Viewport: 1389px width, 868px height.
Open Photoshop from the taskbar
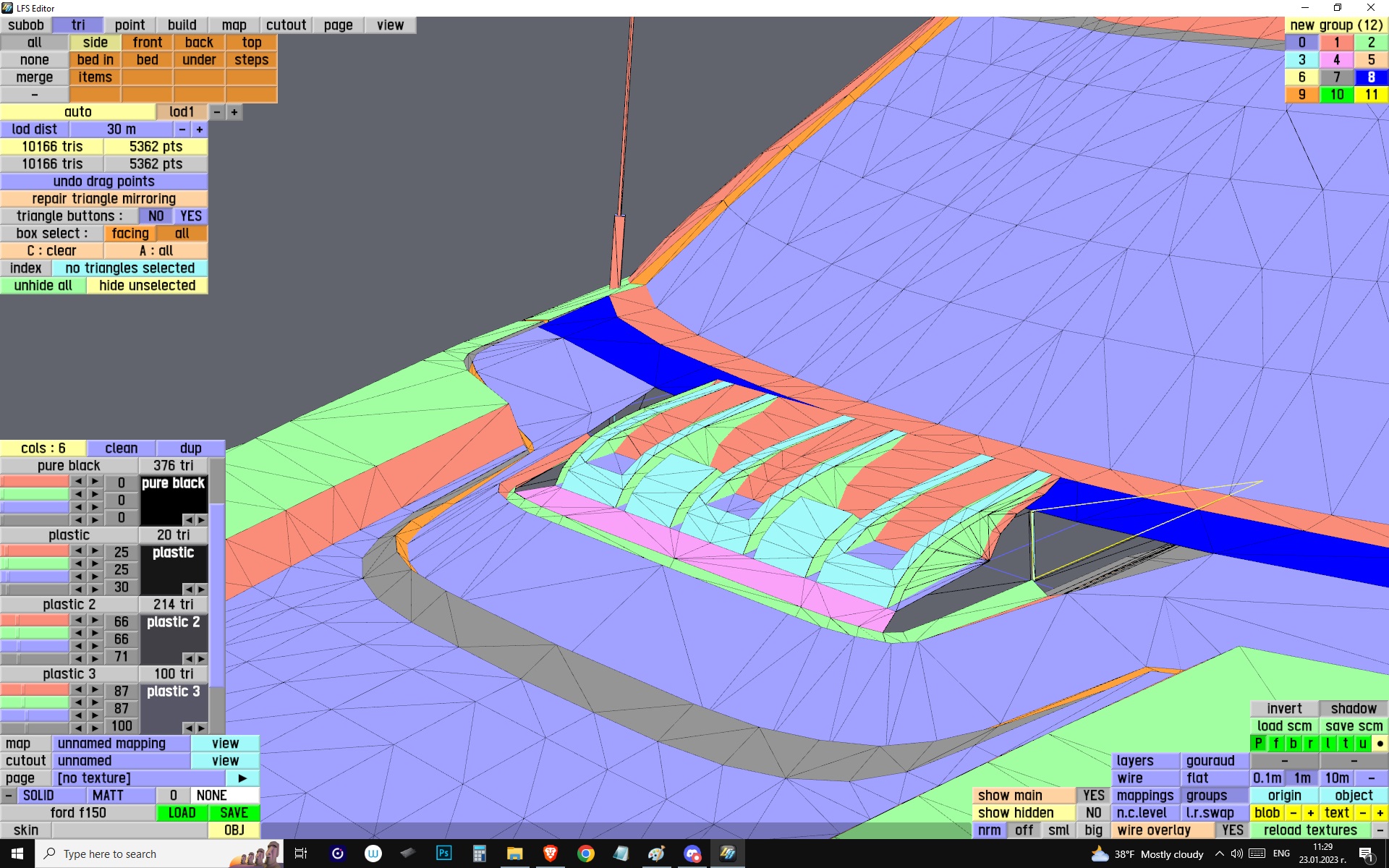(x=443, y=854)
